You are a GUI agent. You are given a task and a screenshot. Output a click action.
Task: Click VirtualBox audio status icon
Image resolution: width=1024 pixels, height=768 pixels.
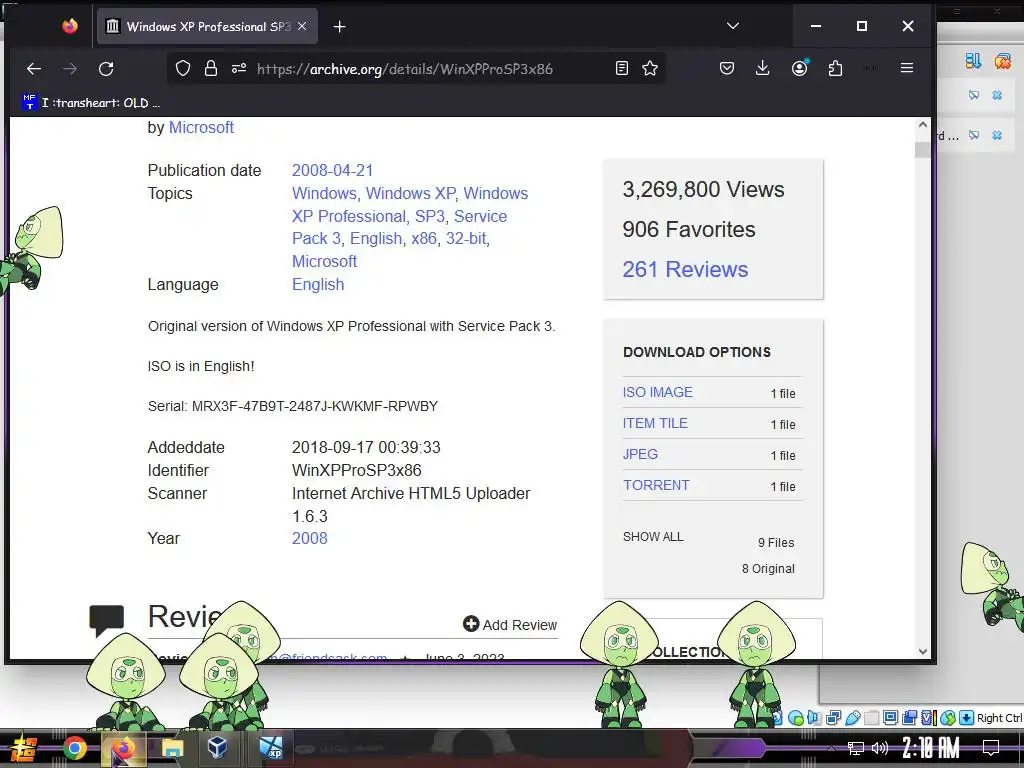pos(814,718)
